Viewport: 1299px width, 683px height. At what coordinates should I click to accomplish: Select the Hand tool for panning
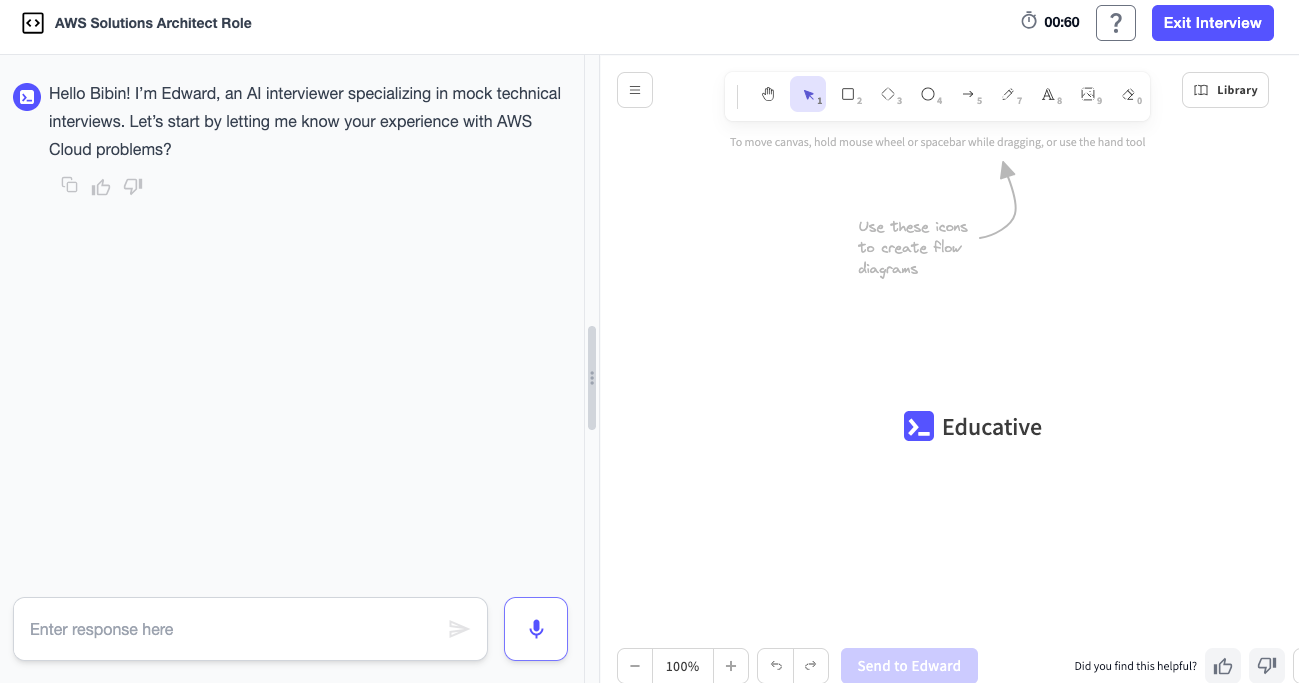tap(768, 94)
